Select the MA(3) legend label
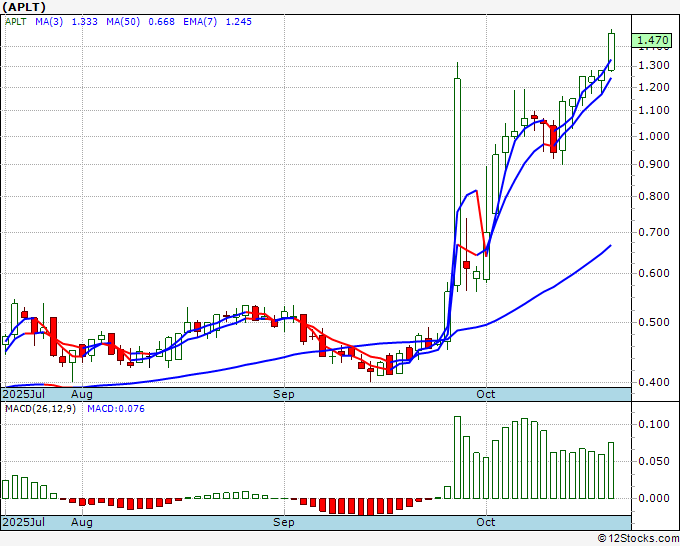Viewport: 680px width, 546px height. click(x=49, y=22)
